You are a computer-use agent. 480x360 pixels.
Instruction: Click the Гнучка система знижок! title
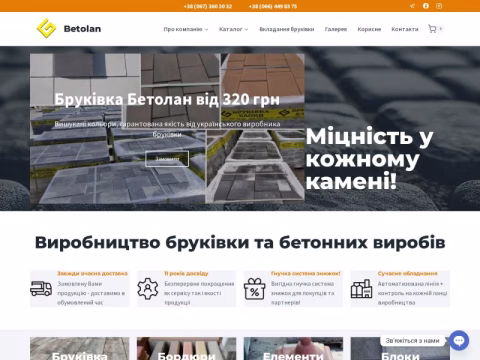coord(306,273)
